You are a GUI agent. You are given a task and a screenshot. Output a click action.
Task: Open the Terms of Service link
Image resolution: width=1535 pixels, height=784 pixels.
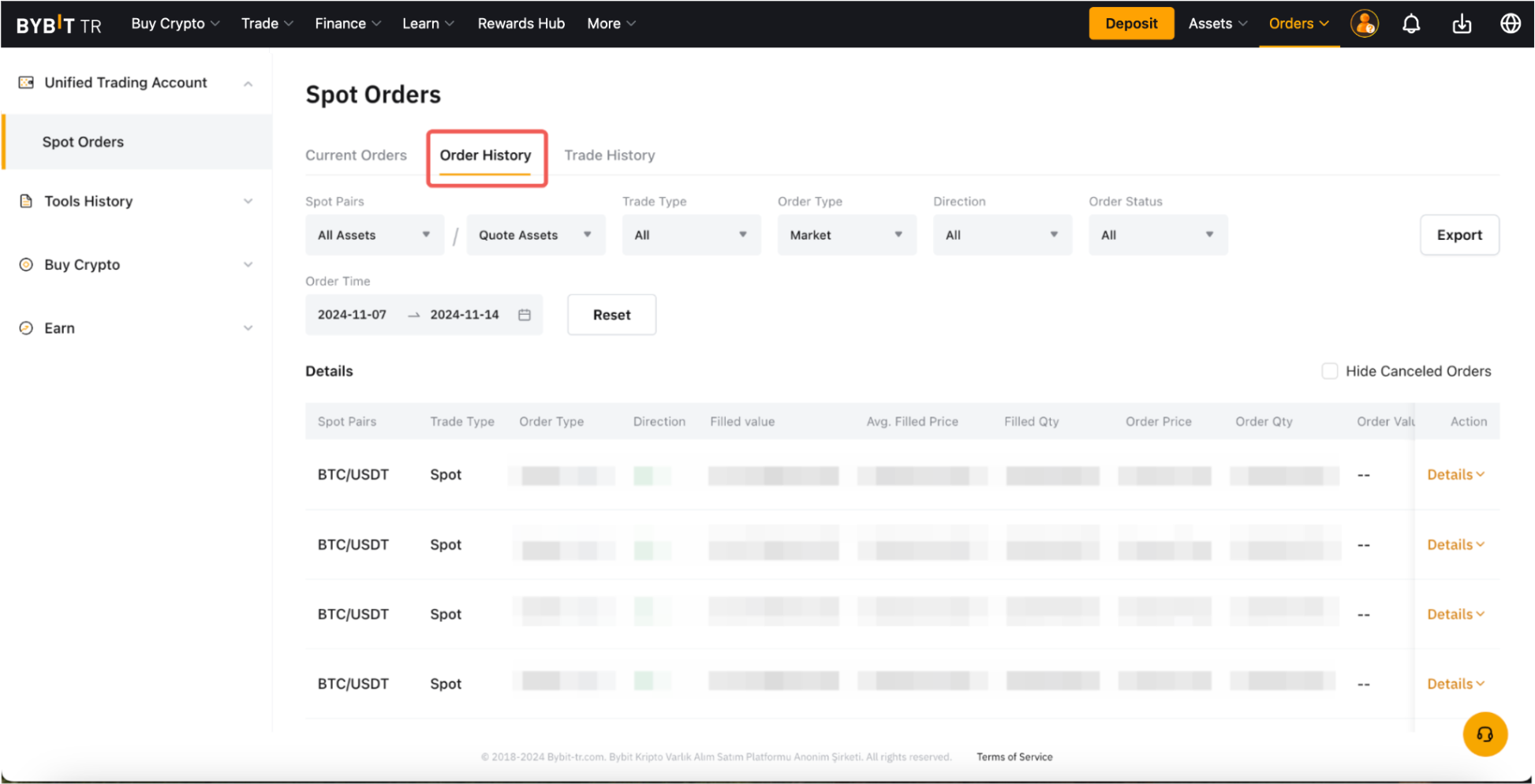click(1014, 757)
